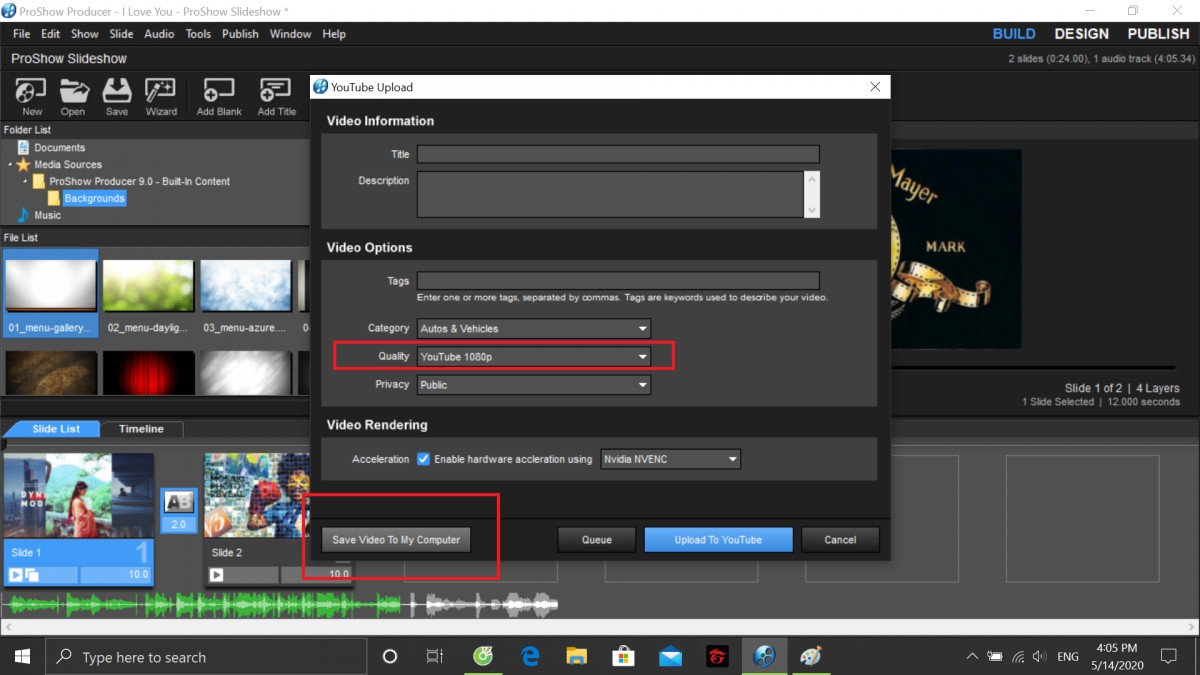Click the Add Blank slide icon
The width and height of the screenshot is (1200, 675).
coord(219,96)
